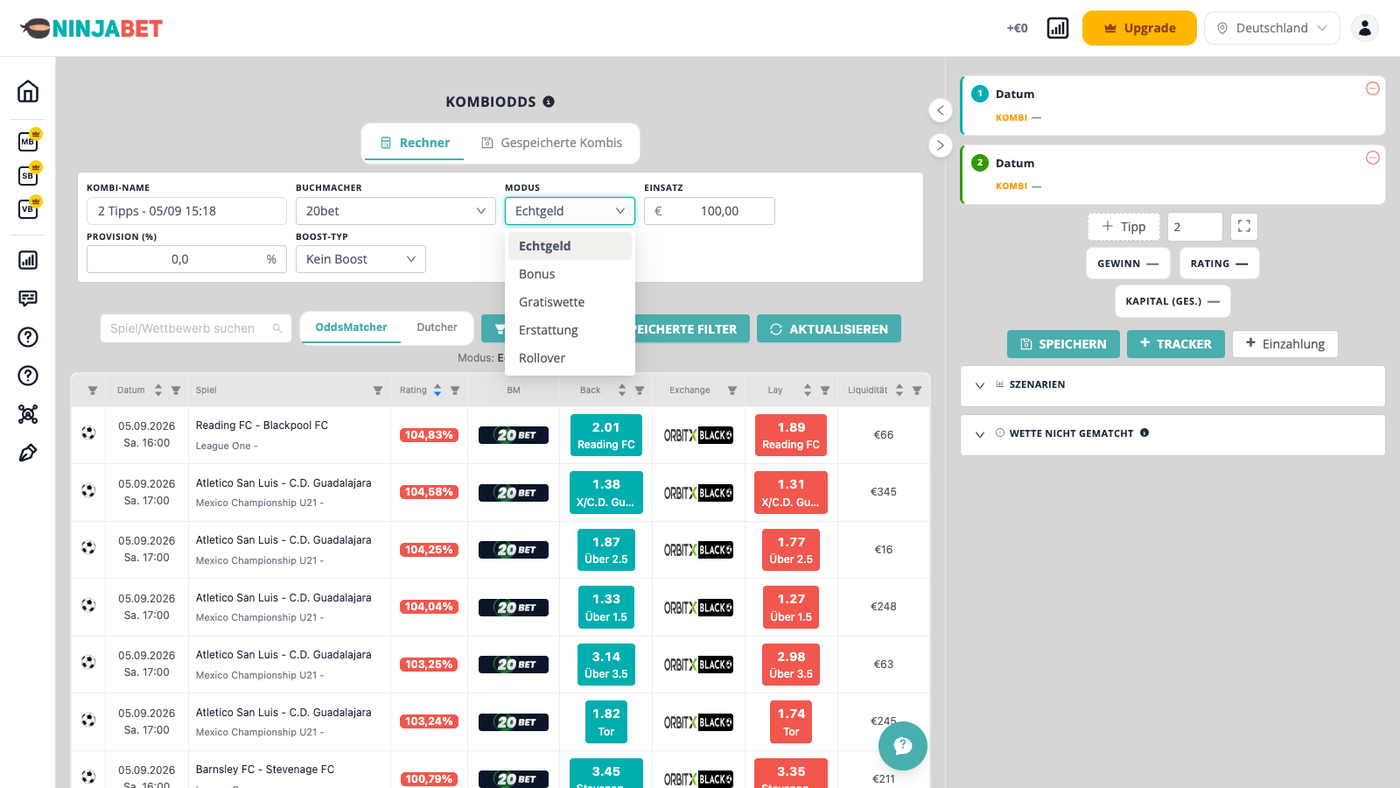Select Erstattung mode option

point(570,330)
